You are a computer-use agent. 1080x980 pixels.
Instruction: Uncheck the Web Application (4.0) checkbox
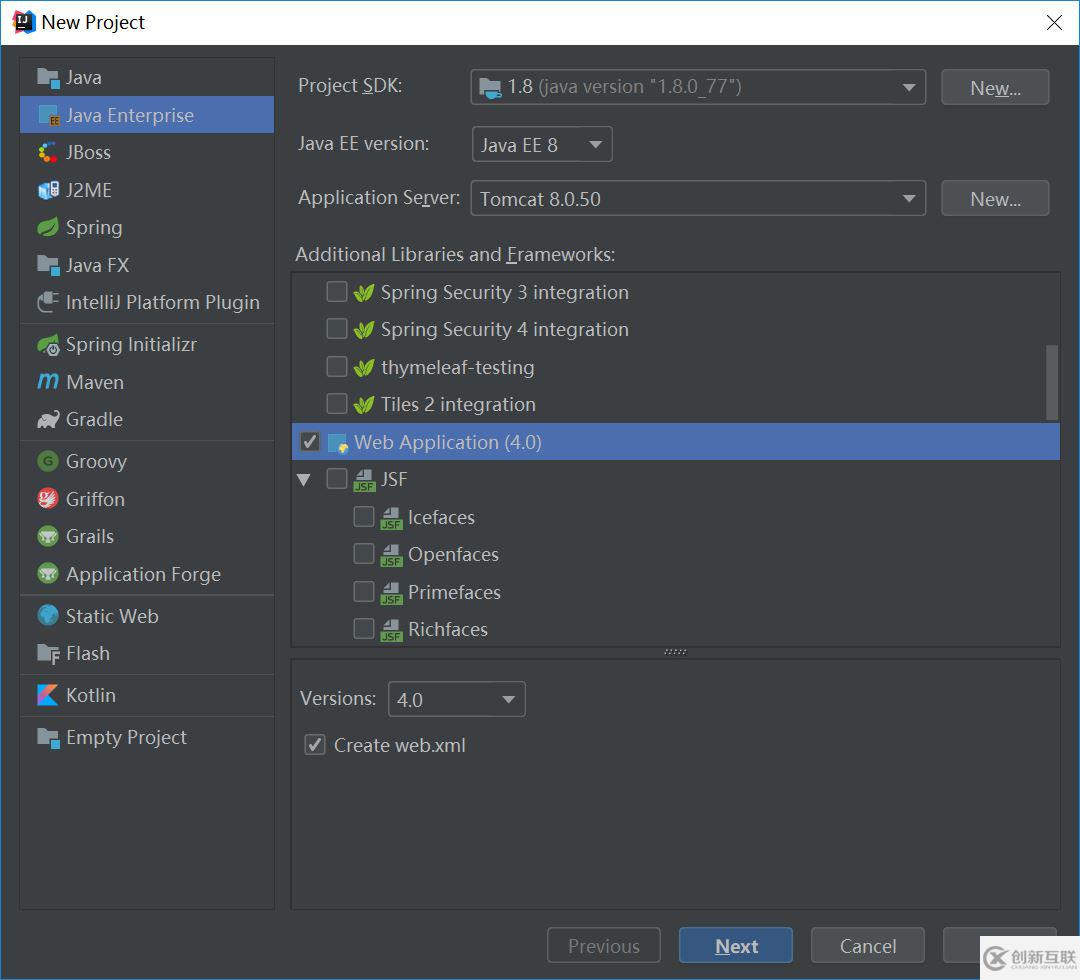310,442
